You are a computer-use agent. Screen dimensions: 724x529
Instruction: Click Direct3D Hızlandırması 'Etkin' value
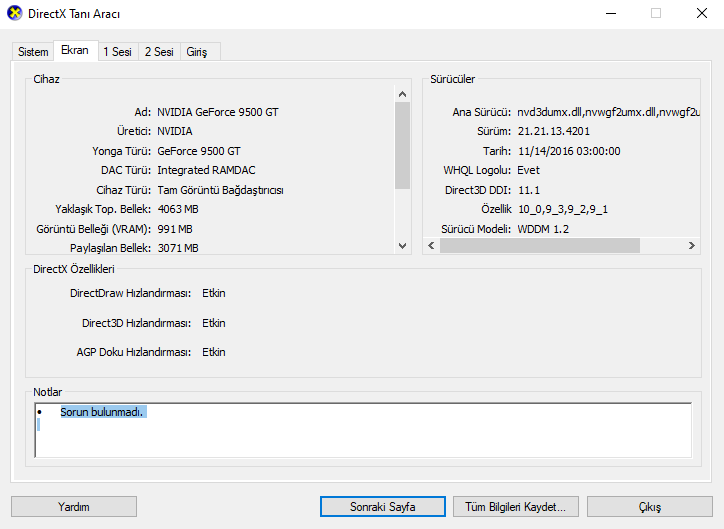point(214,323)
